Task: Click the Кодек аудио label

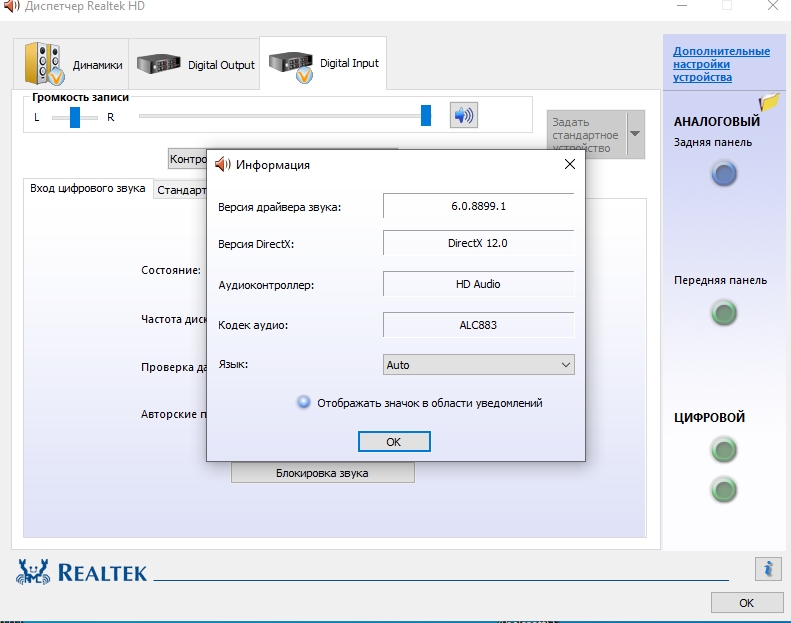Action: (253, 325)
